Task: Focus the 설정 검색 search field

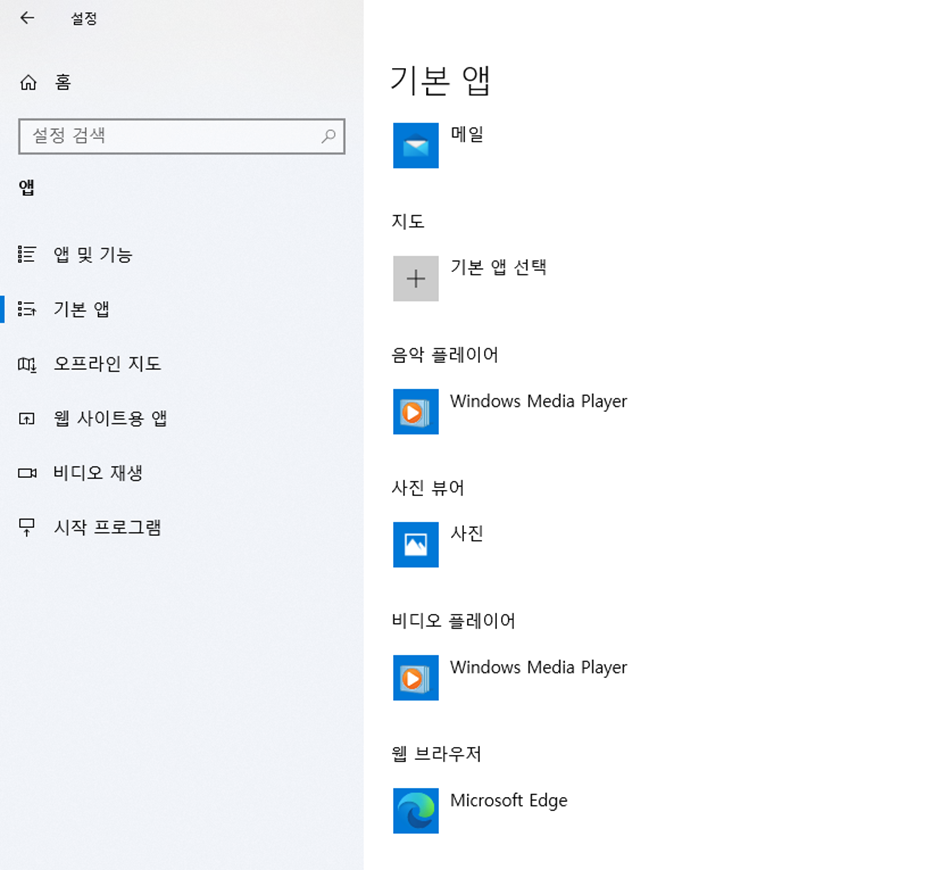Action: click(182, 136)
